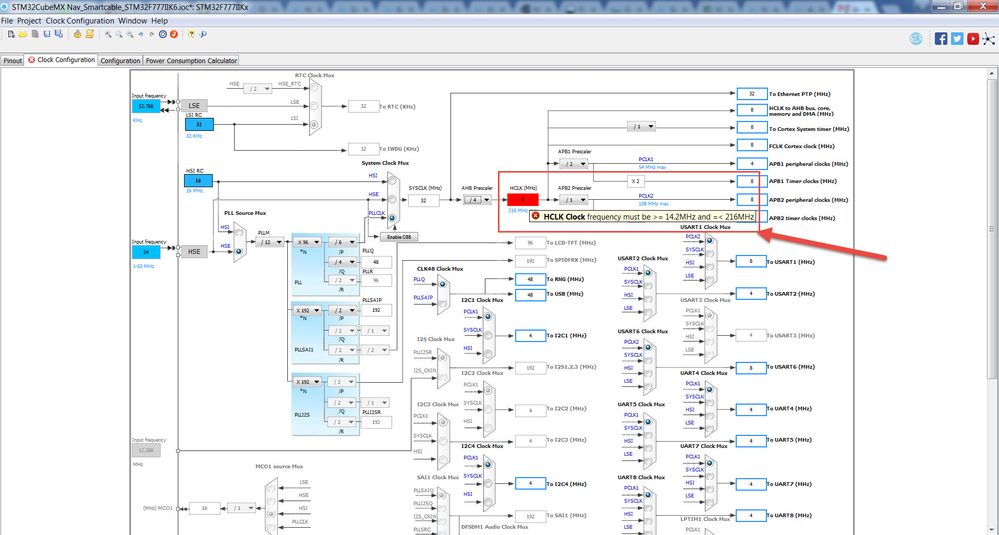This screenshot has height=535, width=999.
Task: Click the Redo arrow icon
Action: tap(152, 34)
